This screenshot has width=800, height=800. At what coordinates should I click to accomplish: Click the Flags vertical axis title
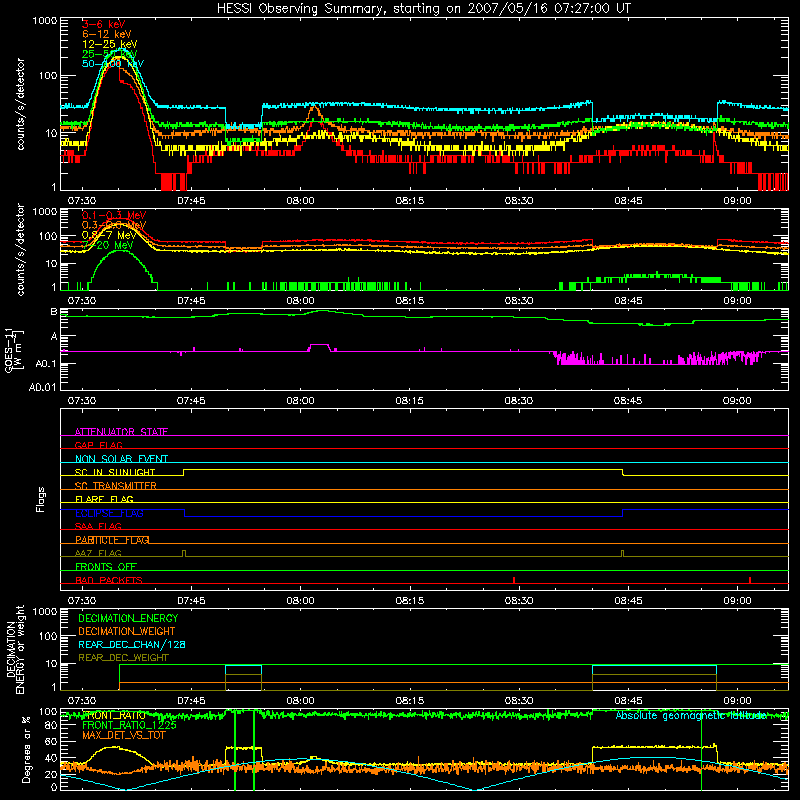pos(41,499)
